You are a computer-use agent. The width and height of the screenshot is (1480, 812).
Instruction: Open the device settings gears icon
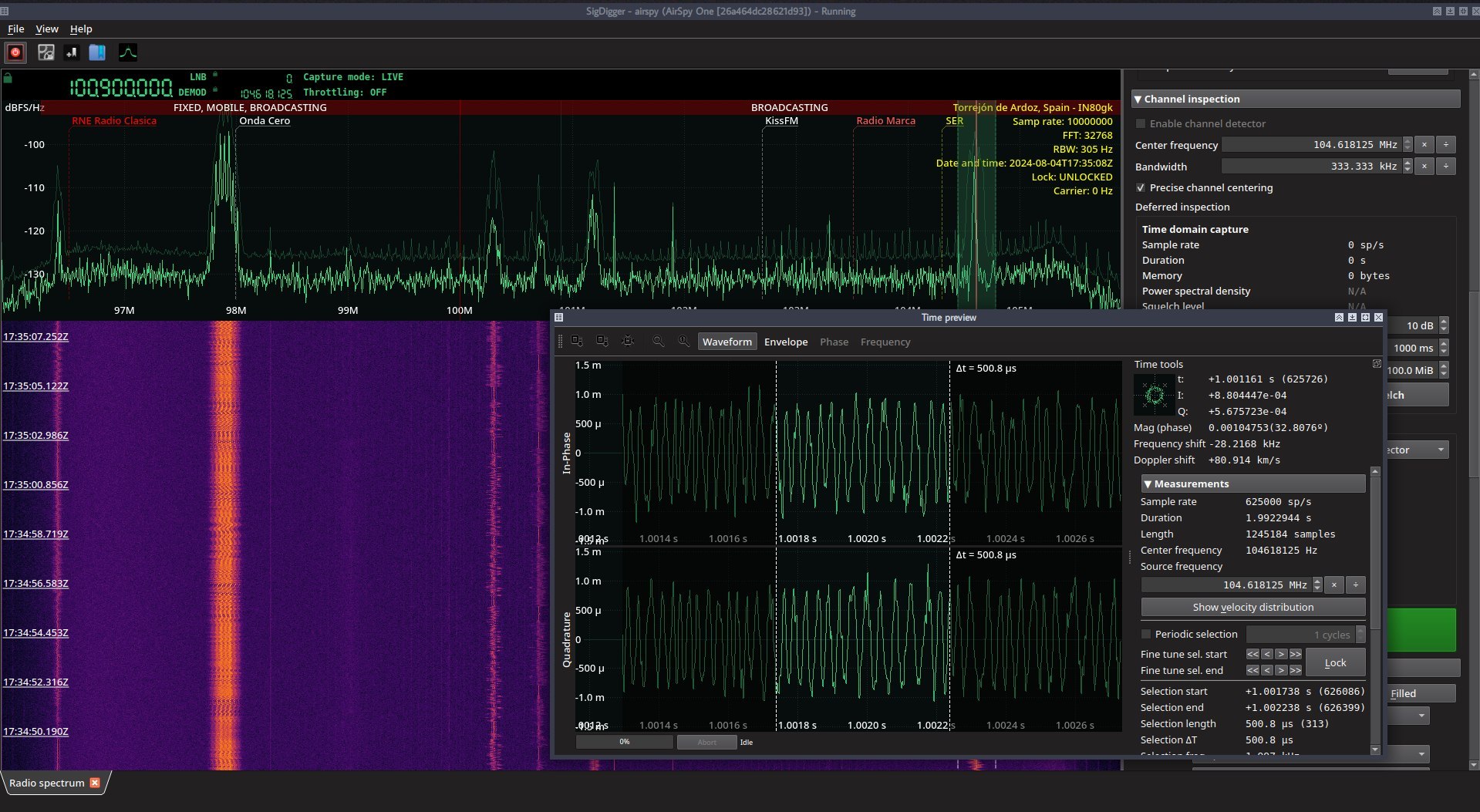pyautogui.click(x=46, y=52)
